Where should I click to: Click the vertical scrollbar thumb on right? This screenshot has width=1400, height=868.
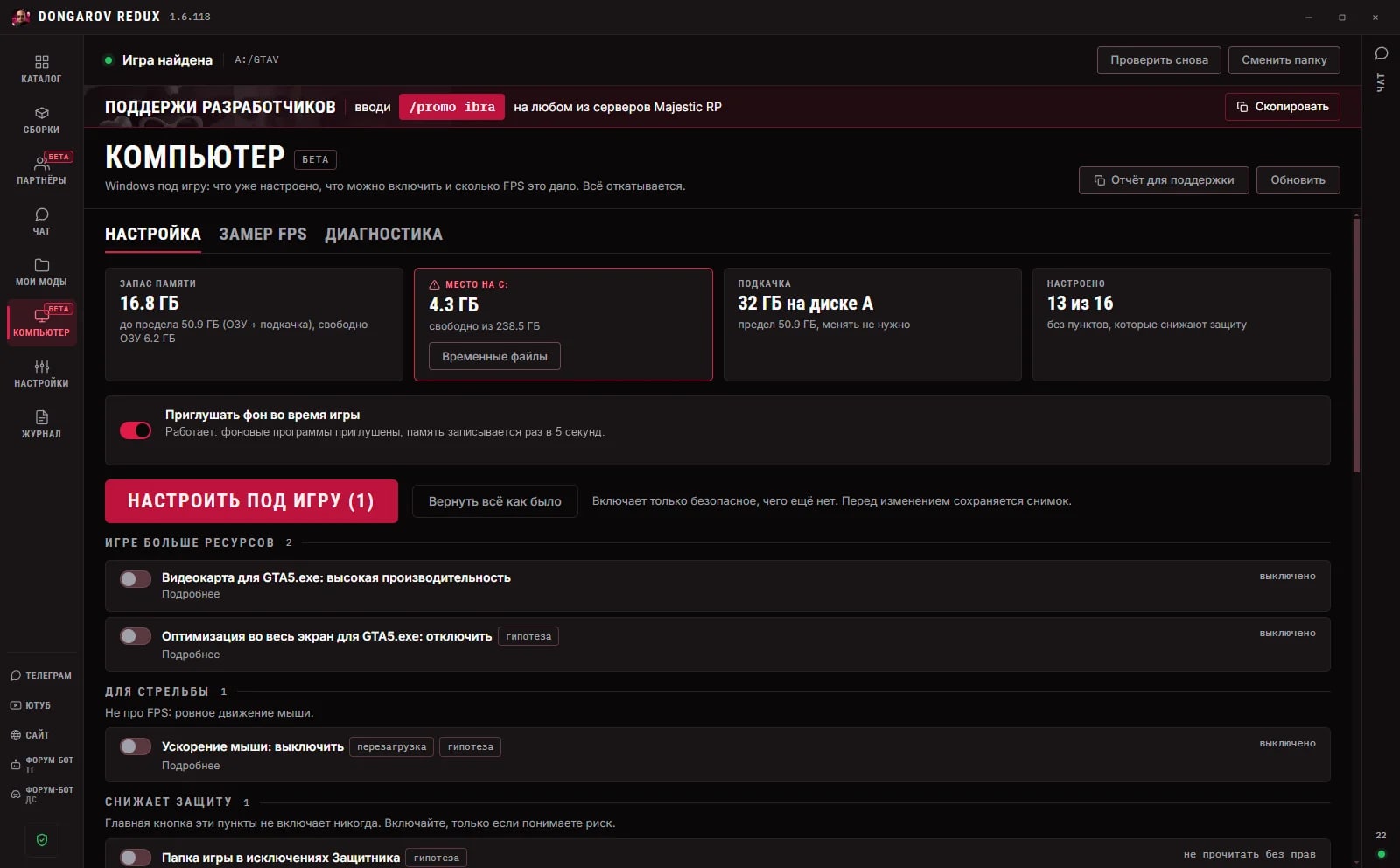click(1357, 346)
